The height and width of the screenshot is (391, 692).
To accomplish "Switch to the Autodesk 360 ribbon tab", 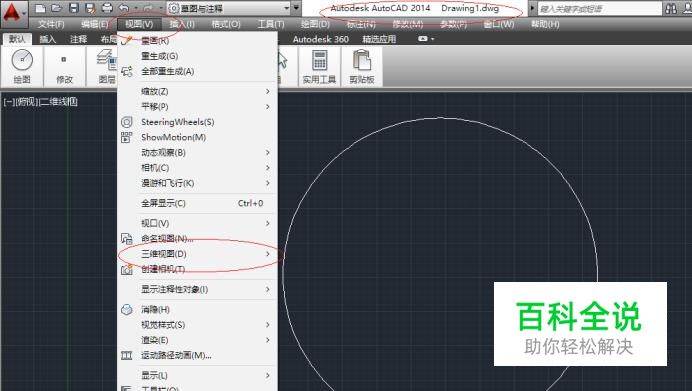I will point(321,39).
